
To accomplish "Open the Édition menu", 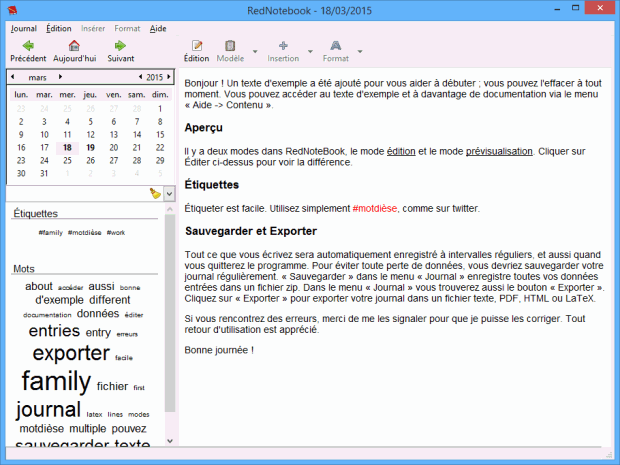I will 59,28.
